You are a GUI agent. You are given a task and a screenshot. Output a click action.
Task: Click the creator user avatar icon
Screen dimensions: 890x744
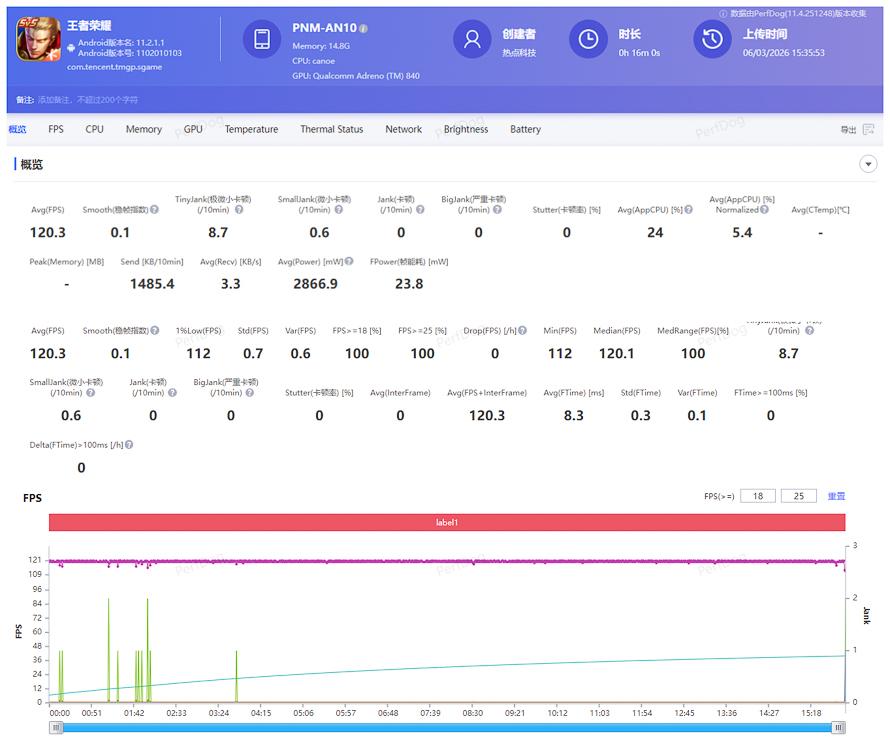(472, 39)
